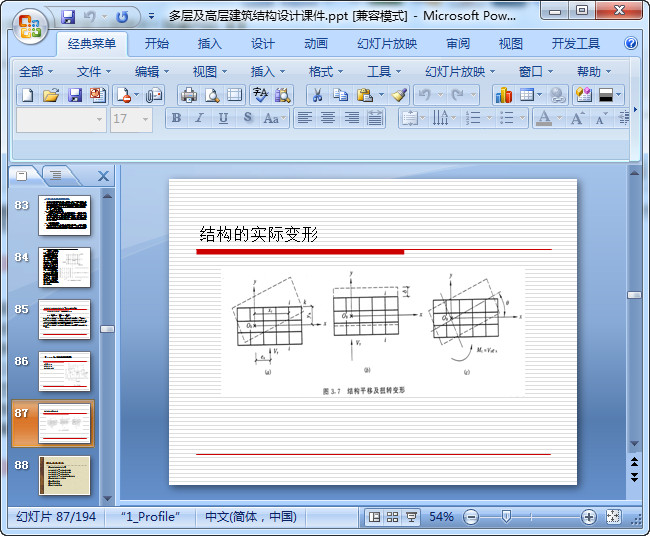Switch to Slides thumbnail pane tab
The height and width of the screenshot is (536, 650).
pyautogui.click(x=22, y=176)
